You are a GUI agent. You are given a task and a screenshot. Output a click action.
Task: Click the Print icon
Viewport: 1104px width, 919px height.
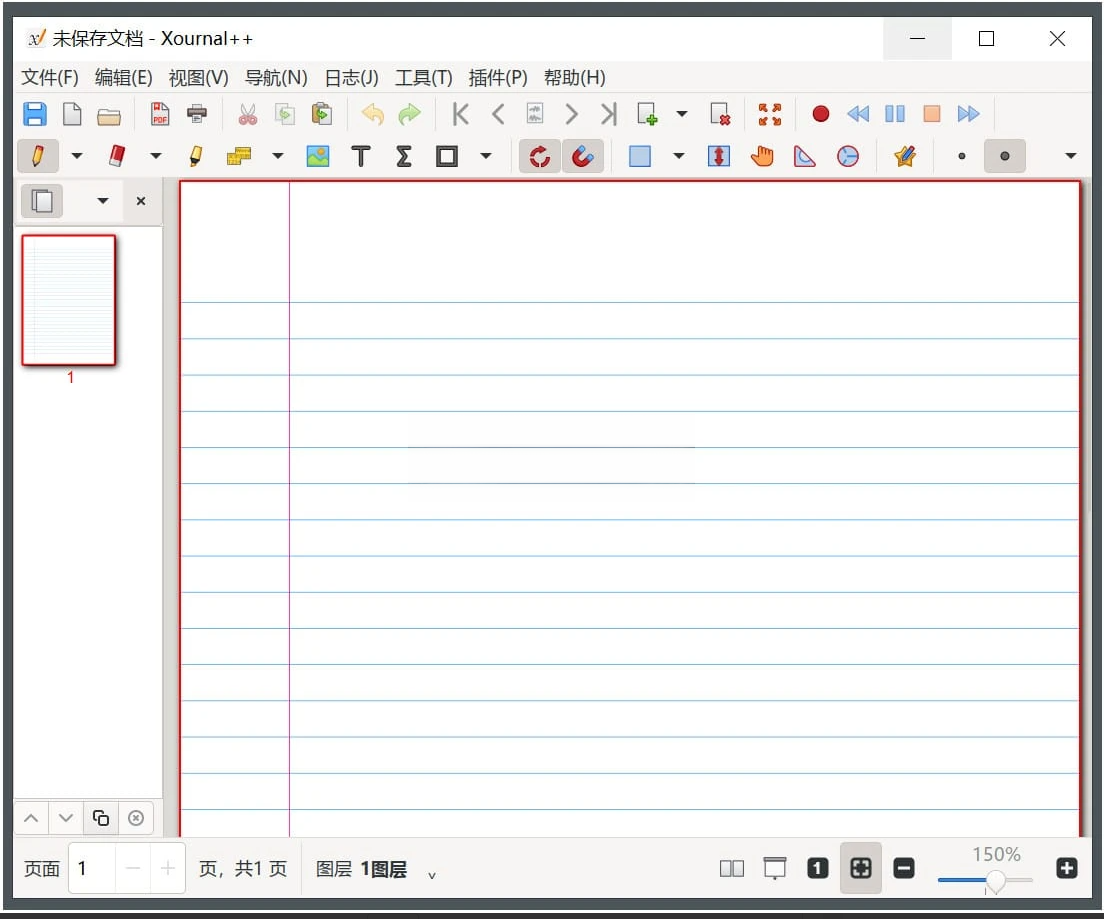click(x=197, y=114)
